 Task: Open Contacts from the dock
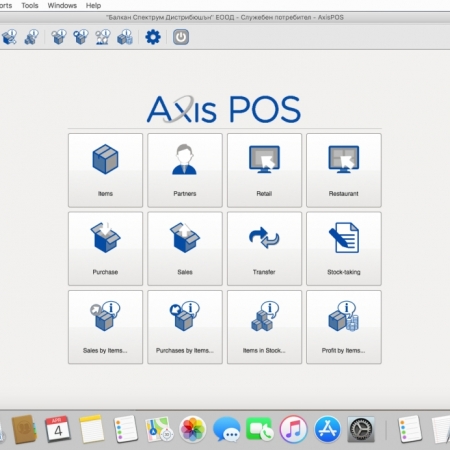24,429
